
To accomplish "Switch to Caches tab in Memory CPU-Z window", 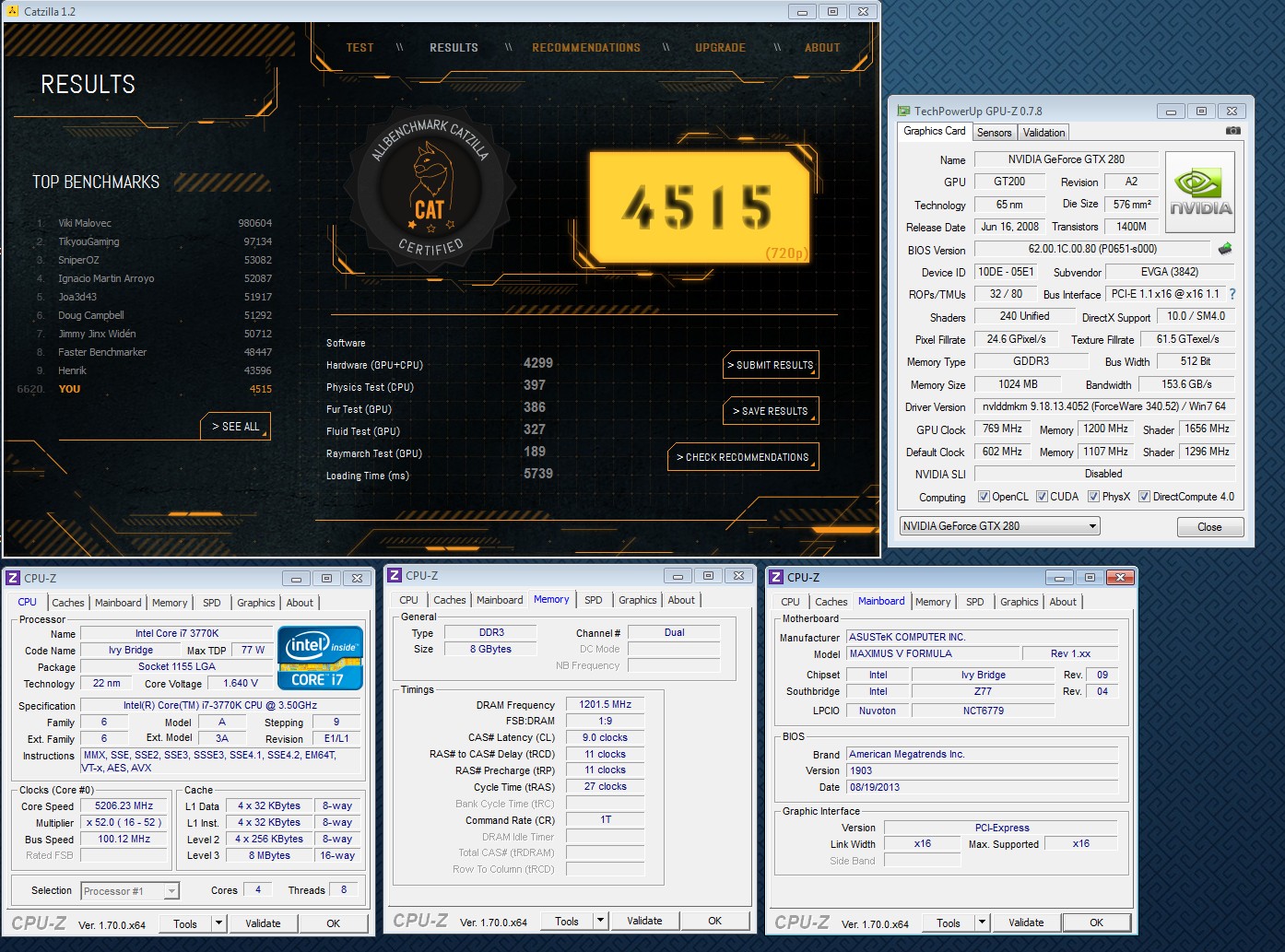I will tap(450, 600).
